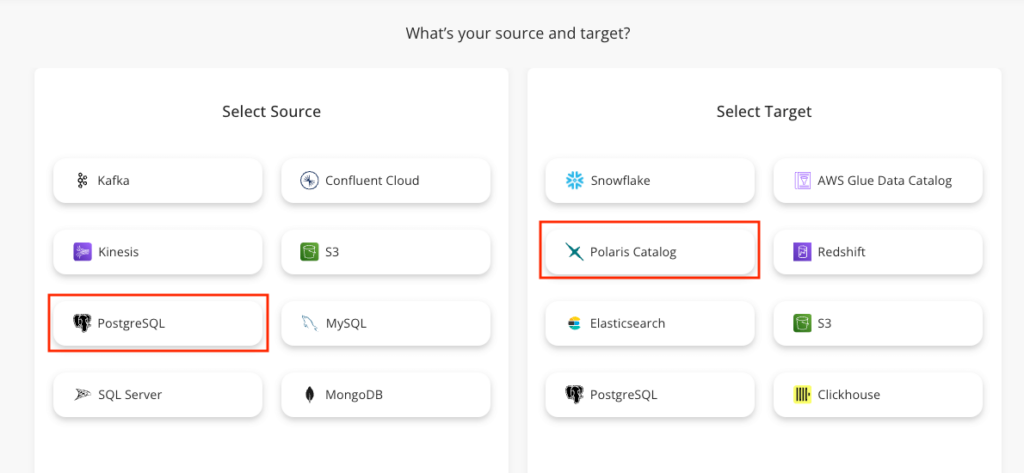Choose Confluent Cloud as source

tap(386, 180)
